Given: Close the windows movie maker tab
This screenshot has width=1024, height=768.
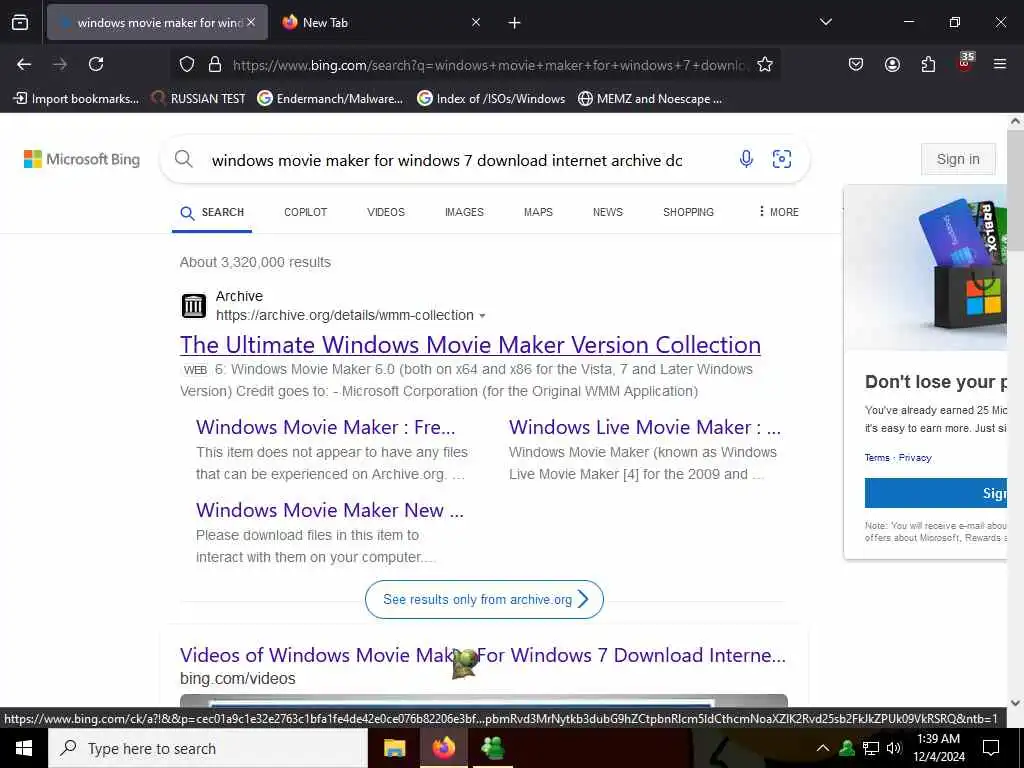Looking at the screenshot, I should [251, 22].
